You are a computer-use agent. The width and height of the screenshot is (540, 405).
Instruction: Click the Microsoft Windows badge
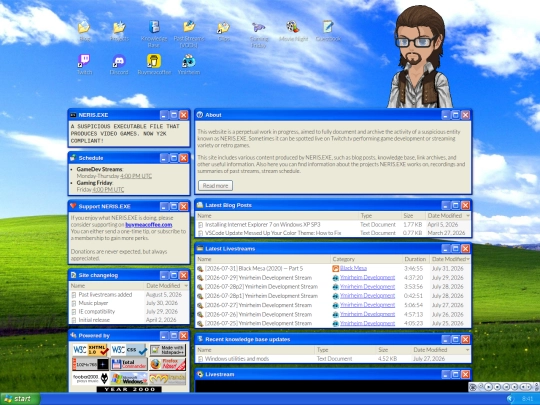point(129,378)
